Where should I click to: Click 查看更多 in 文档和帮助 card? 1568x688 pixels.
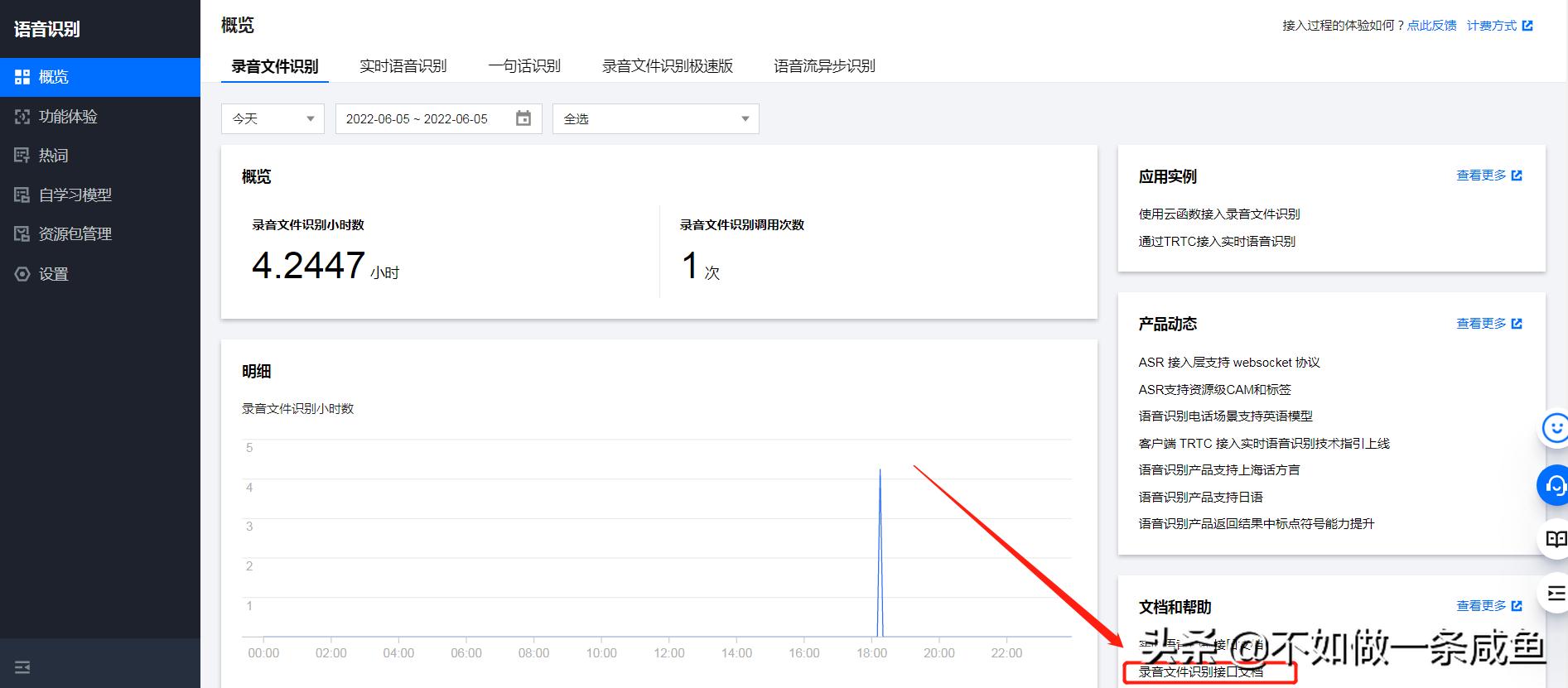(x=1481, y=606)
